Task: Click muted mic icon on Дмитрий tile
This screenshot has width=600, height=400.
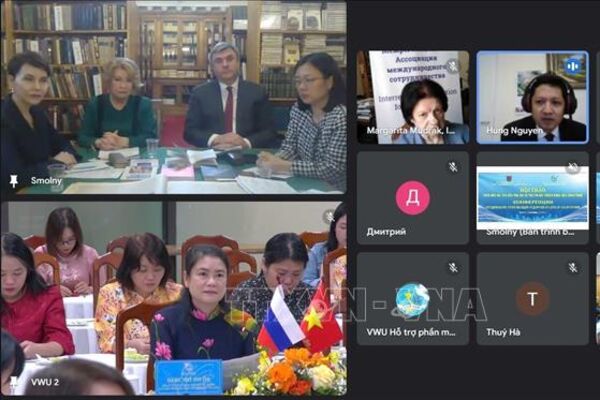Action: (x=453, y=167)
